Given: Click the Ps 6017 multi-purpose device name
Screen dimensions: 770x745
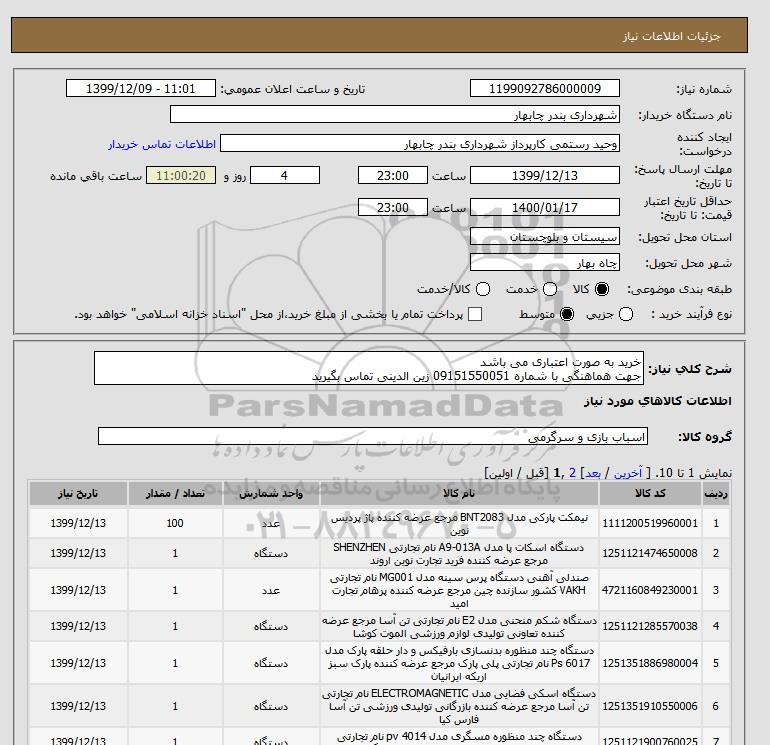Looking at the screenshot, I should pyautogui.click(x=459, y=663).
